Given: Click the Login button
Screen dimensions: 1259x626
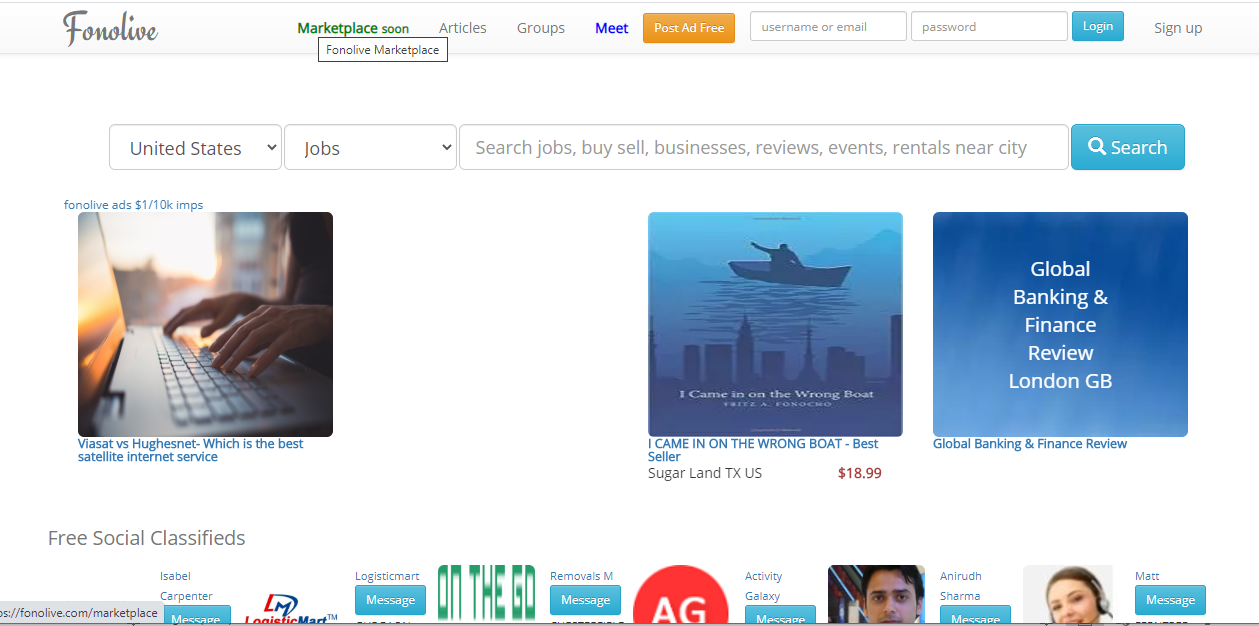Looking at the screenshot, I should coord(1098,26).
